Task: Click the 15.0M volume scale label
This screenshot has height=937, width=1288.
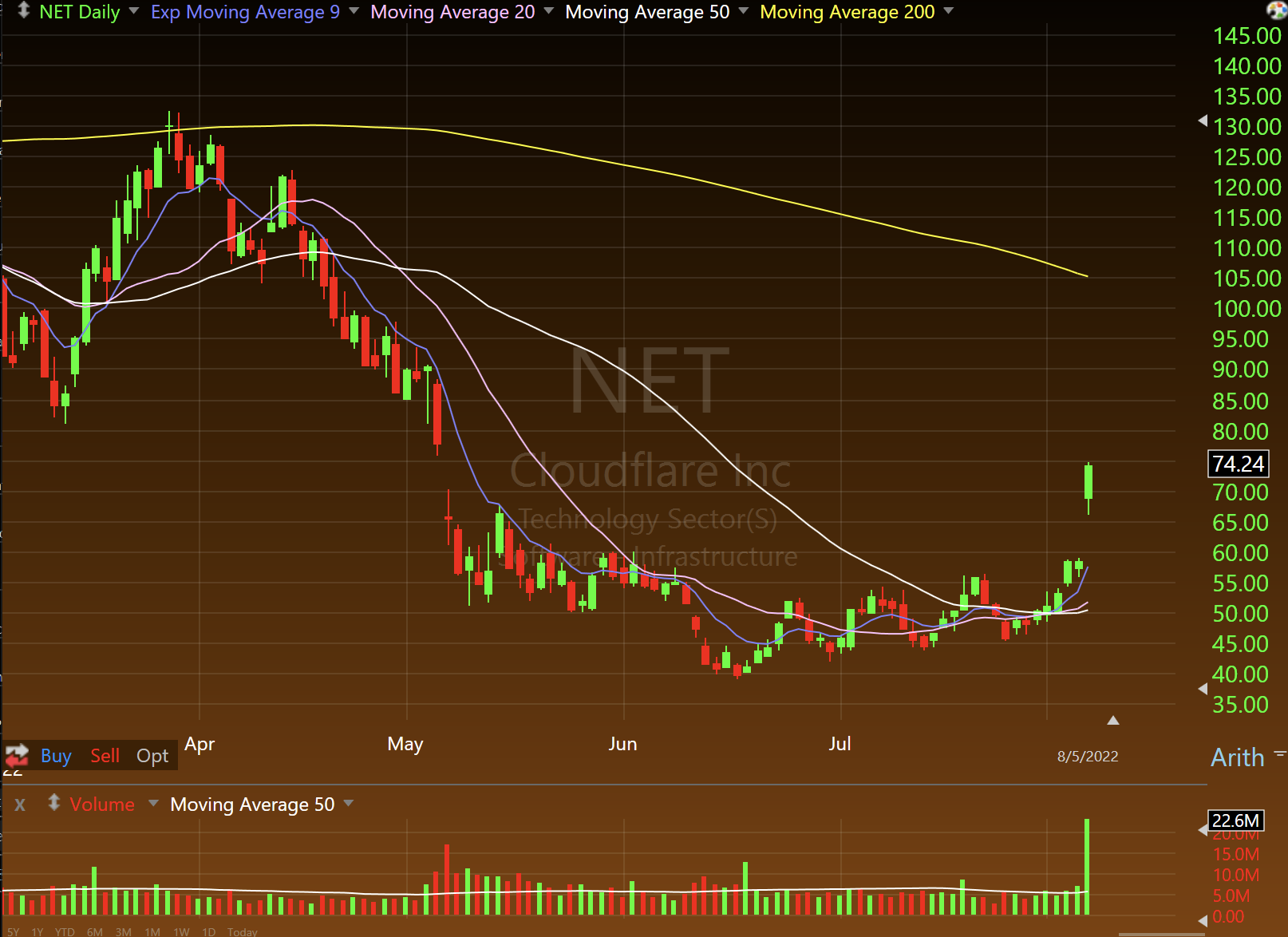Action: (1236, 855)
